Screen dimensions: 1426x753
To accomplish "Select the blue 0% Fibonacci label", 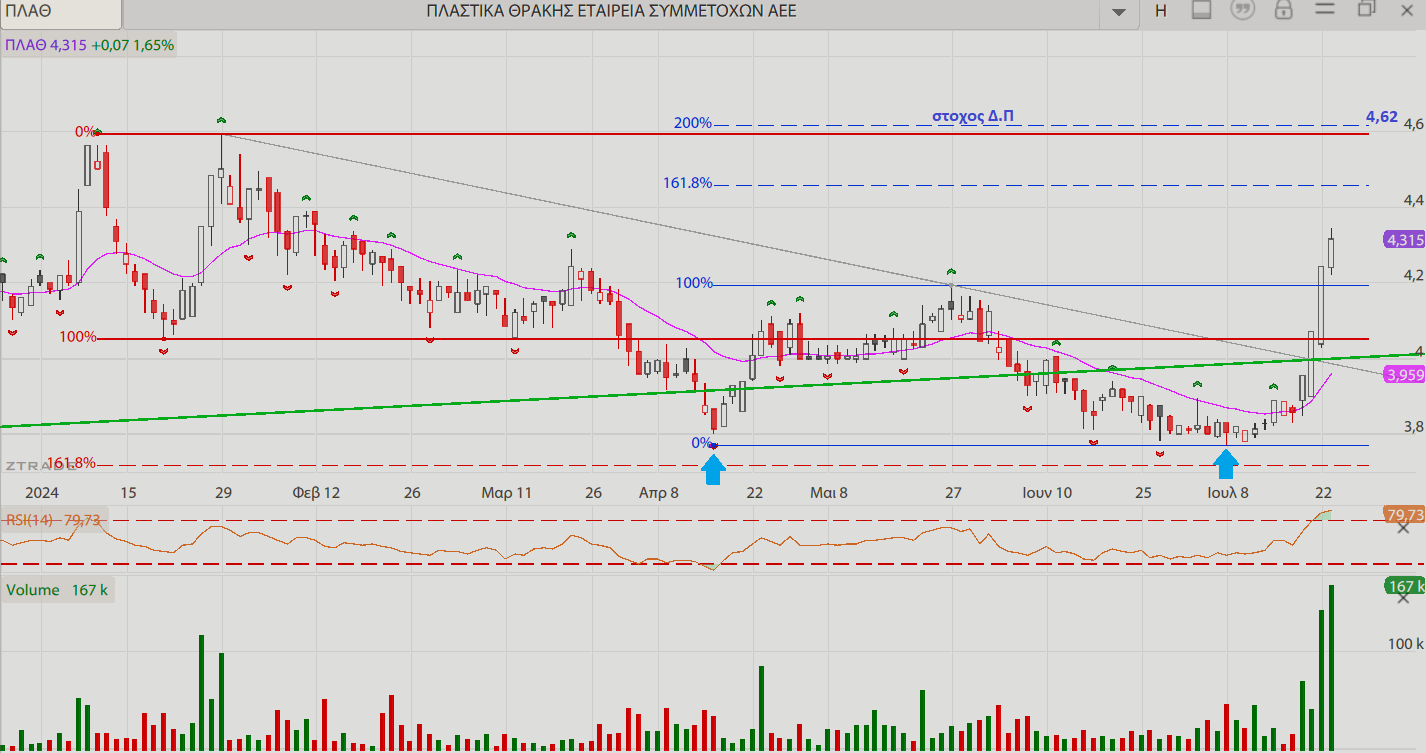I will [702, 443].
